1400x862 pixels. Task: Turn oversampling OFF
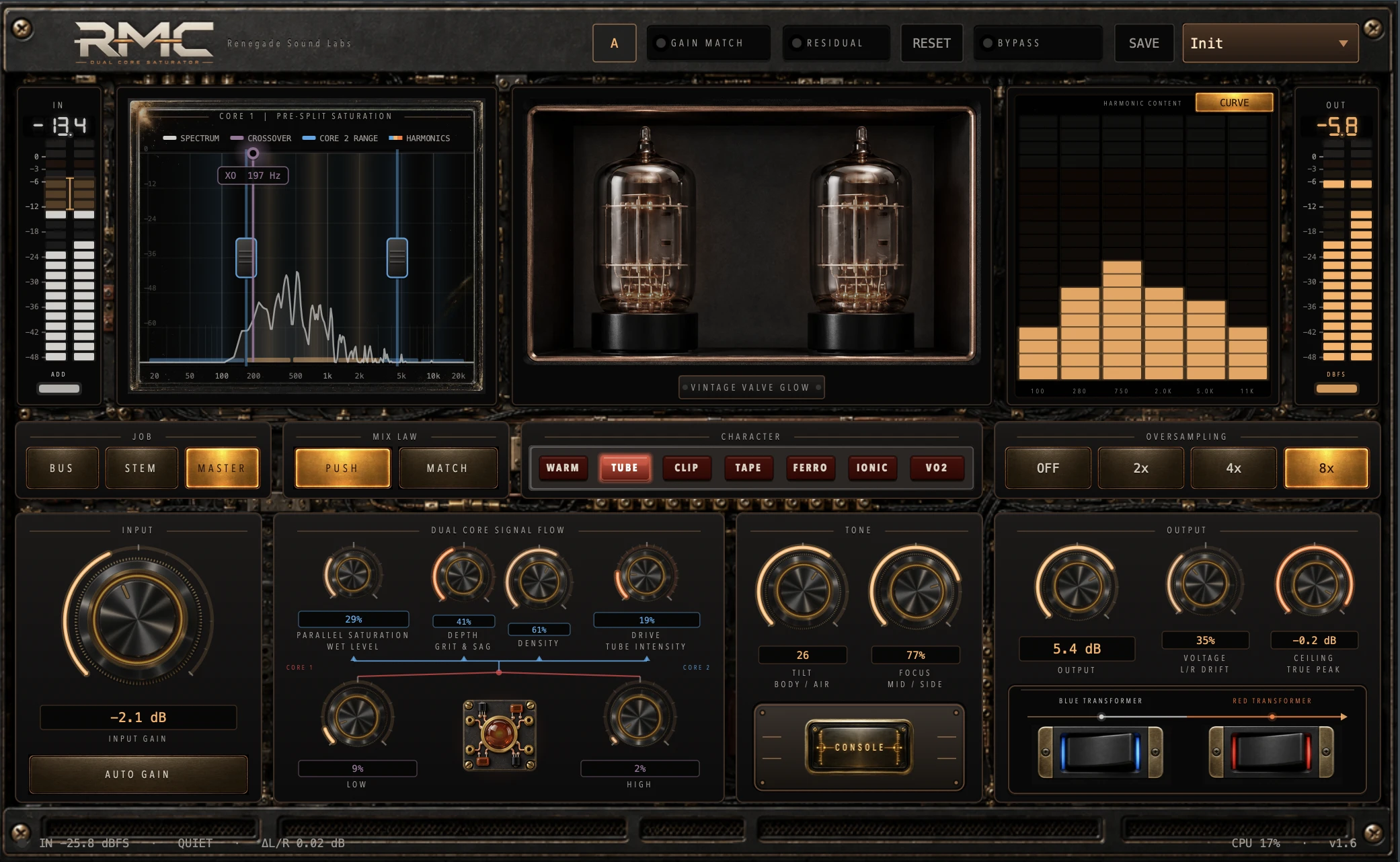pyautogui.click(x=1048, y=468)
